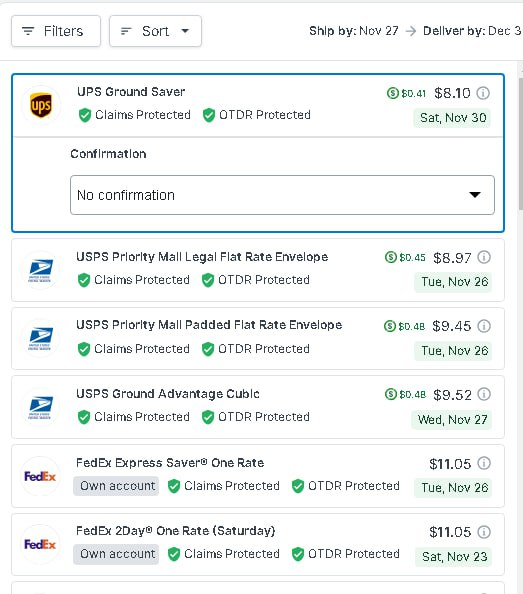Click Claims Protected shield on Padded Flat Rate Envelope
This screenshot has width=523, height=594.
click(x=84, y=349)
